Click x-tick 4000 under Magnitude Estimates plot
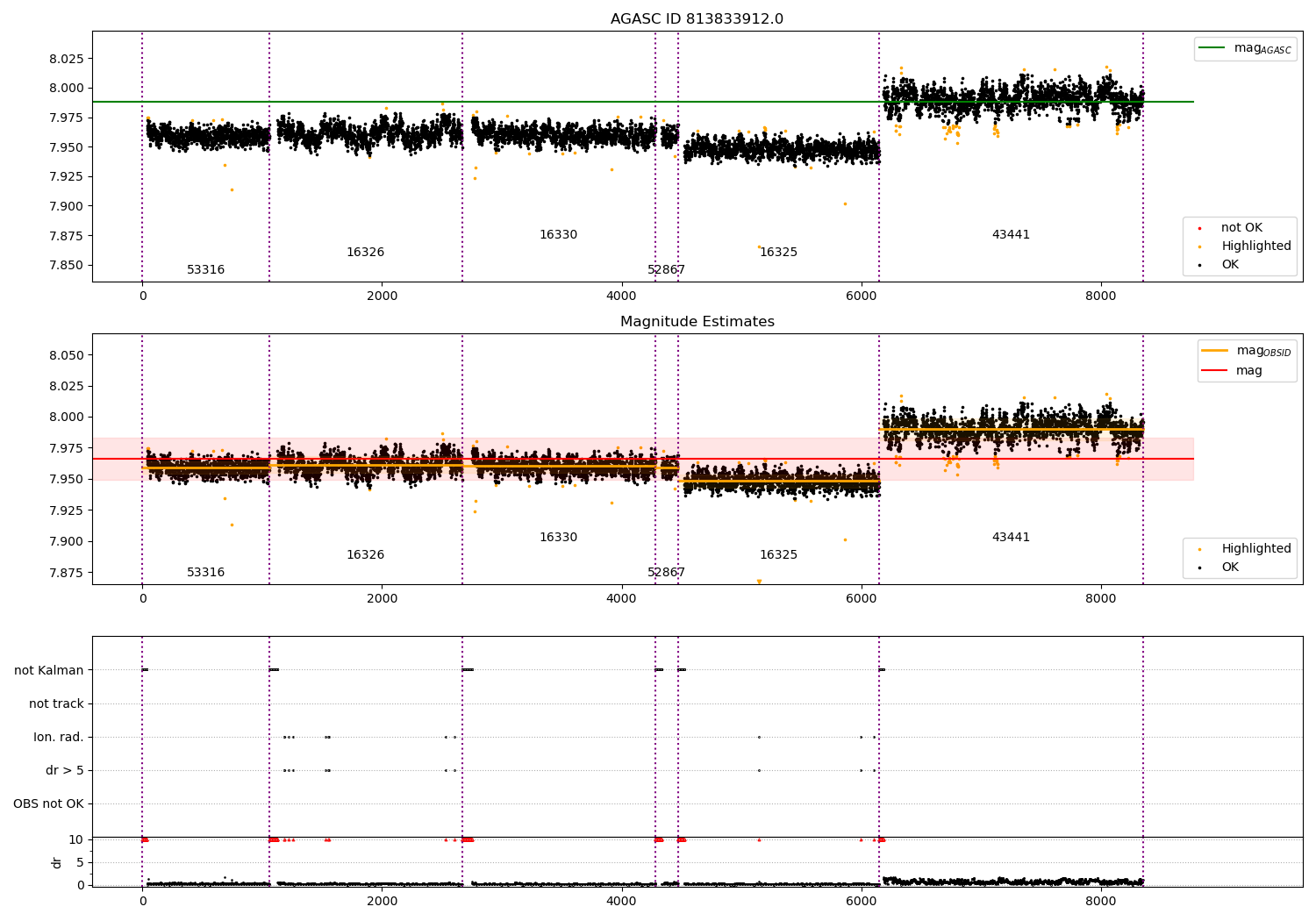 coord(621,599)
